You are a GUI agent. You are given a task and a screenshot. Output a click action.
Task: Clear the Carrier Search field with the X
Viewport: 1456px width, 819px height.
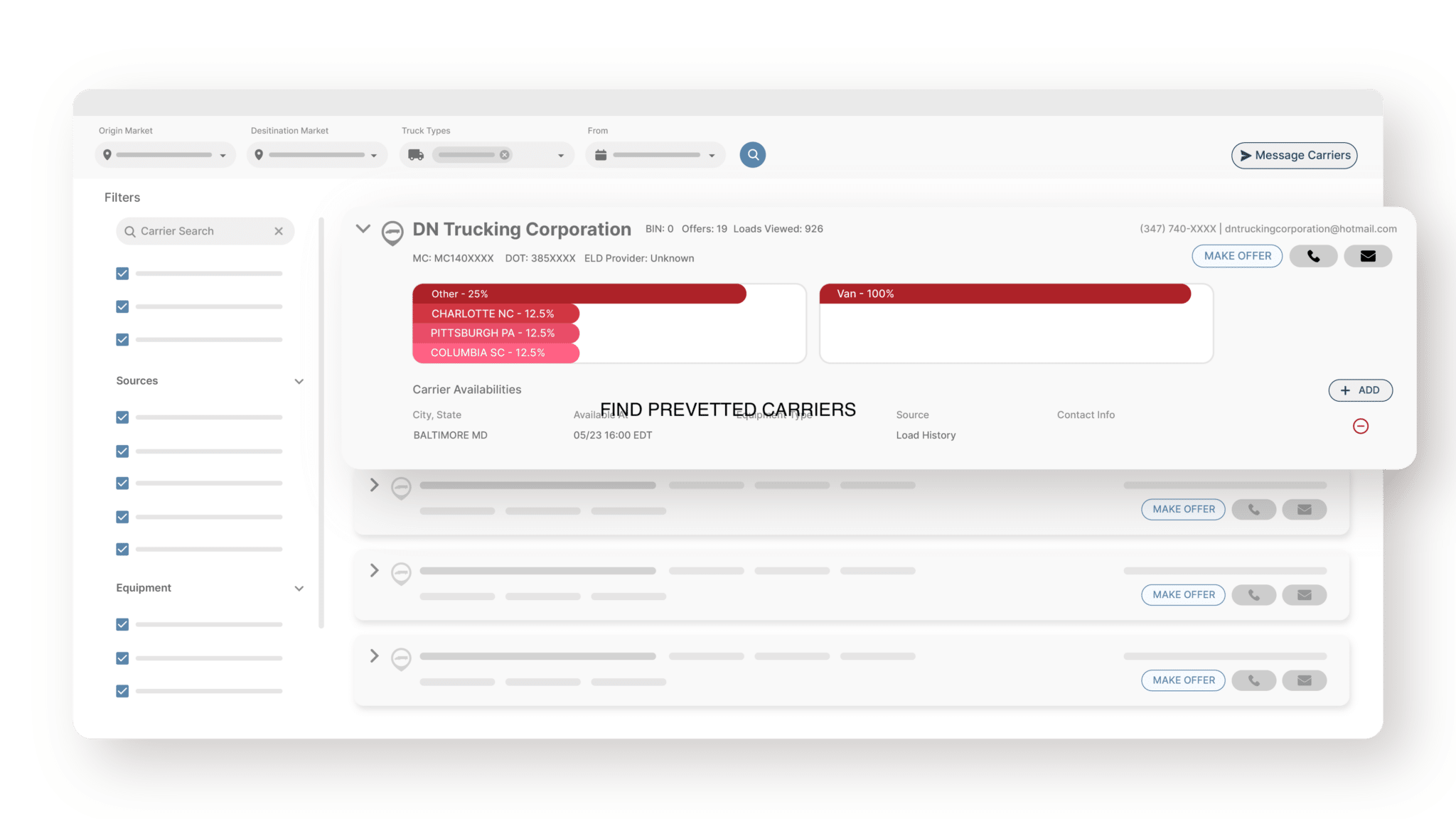pos(279,230)
